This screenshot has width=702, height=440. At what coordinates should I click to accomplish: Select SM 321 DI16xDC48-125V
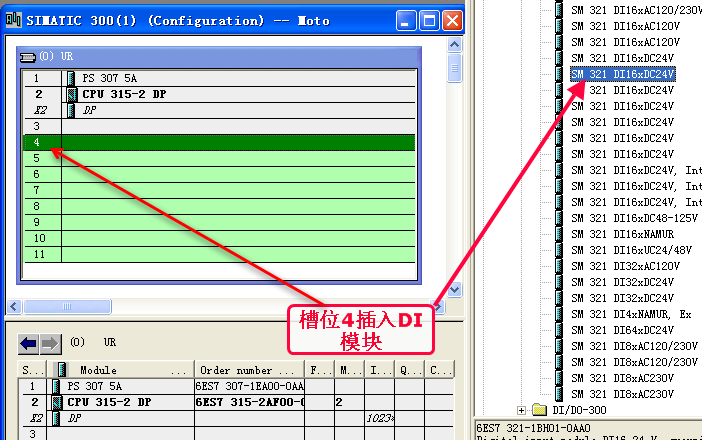(634, 218)
